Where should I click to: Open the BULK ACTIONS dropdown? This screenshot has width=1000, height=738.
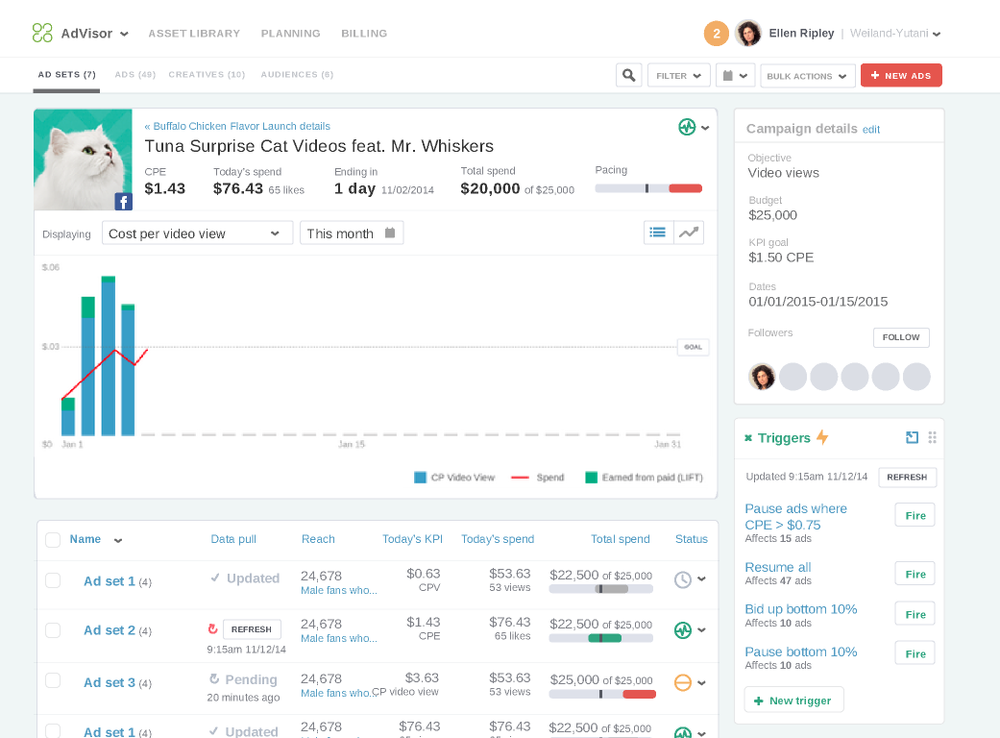pos(807,75)
